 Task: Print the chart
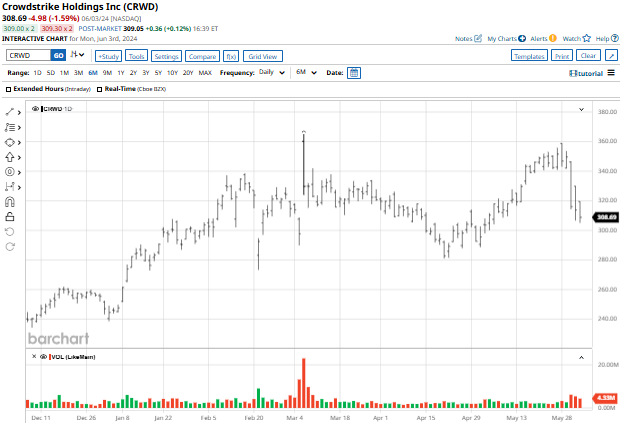click(x=562, y=56)
